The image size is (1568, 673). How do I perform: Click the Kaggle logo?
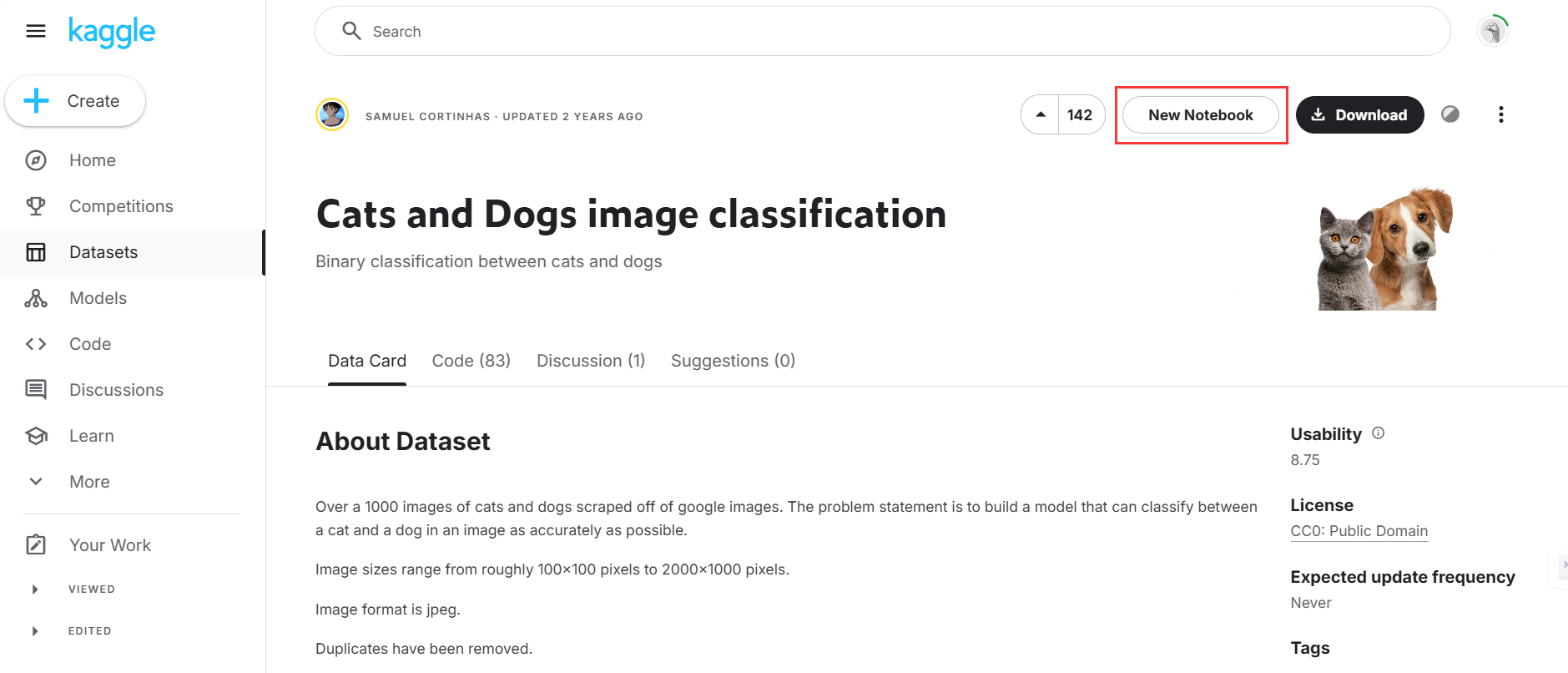tap(112, 32)
